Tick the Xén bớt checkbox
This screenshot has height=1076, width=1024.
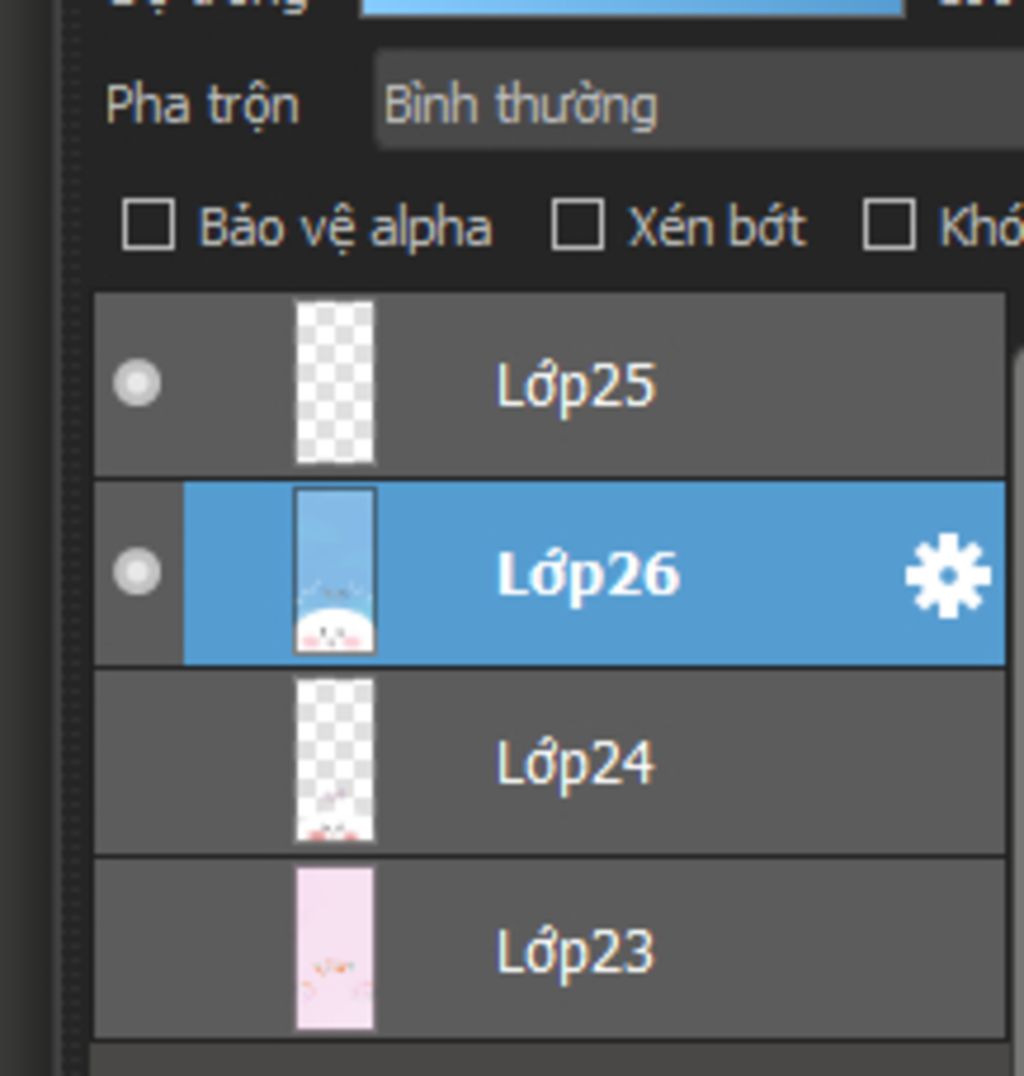(x=577, y=224)
